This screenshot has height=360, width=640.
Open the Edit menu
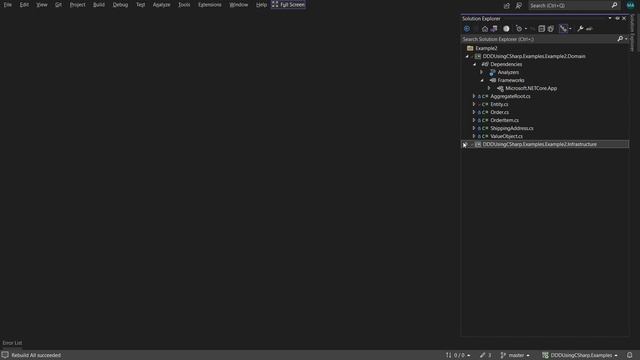pos(24,5)
